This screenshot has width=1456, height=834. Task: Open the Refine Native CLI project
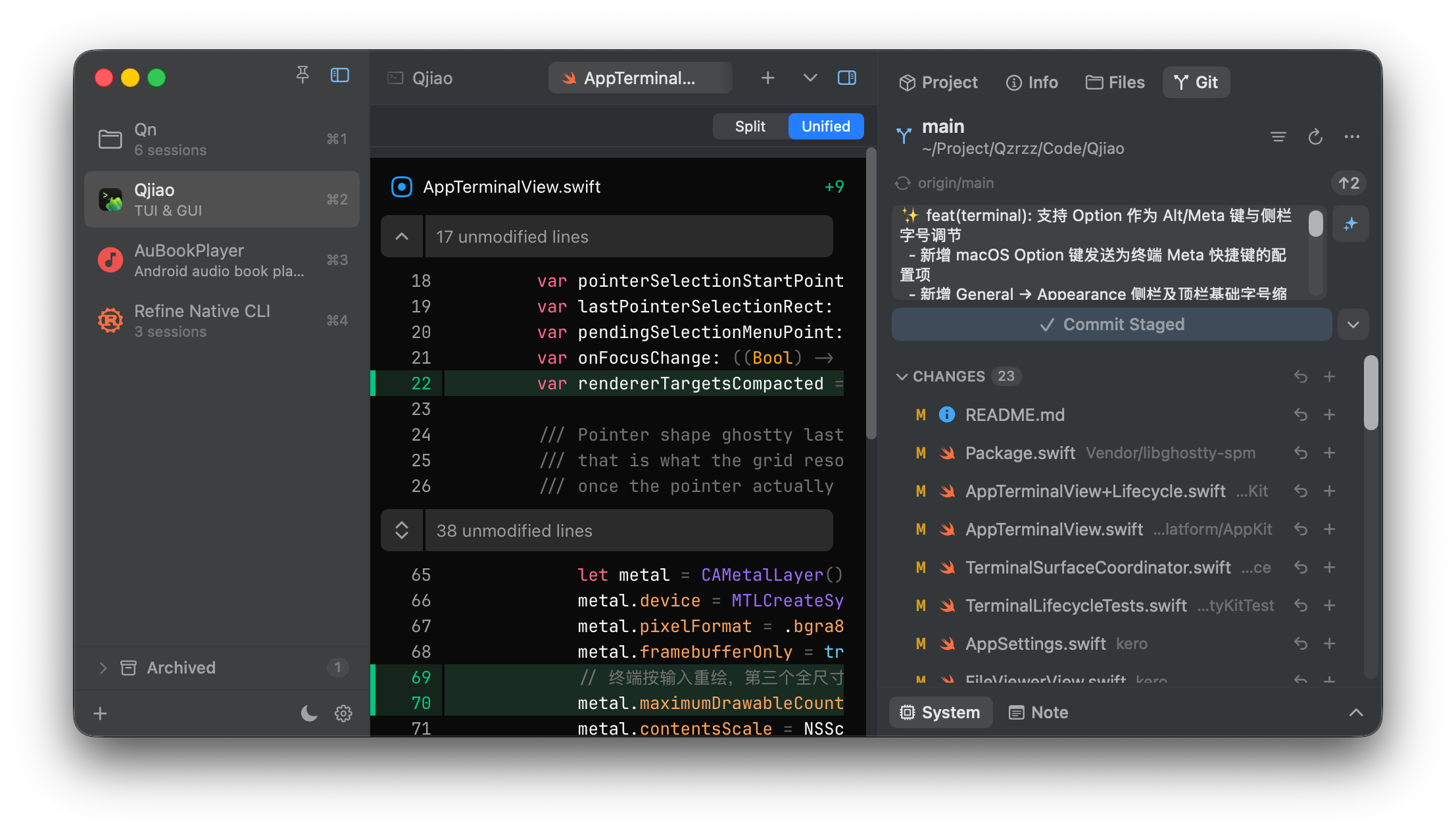click(x=222, y=321)
